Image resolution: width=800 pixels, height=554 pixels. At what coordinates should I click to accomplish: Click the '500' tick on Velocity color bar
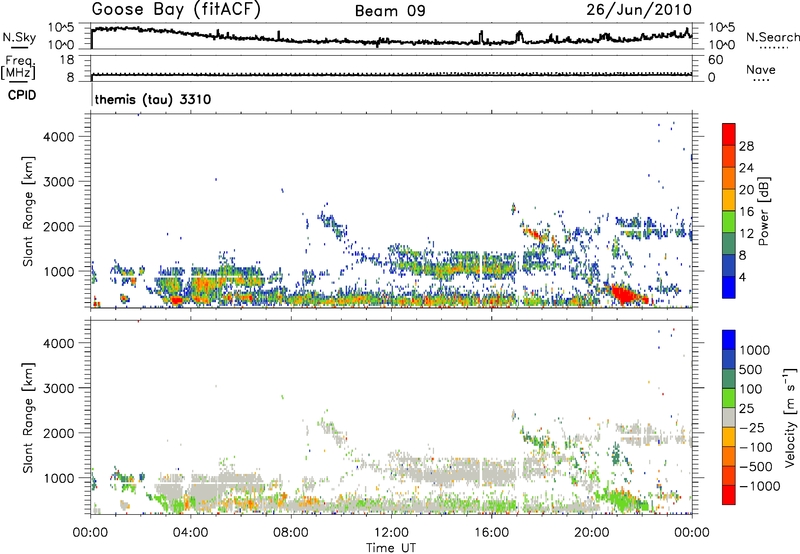[751, 370]
